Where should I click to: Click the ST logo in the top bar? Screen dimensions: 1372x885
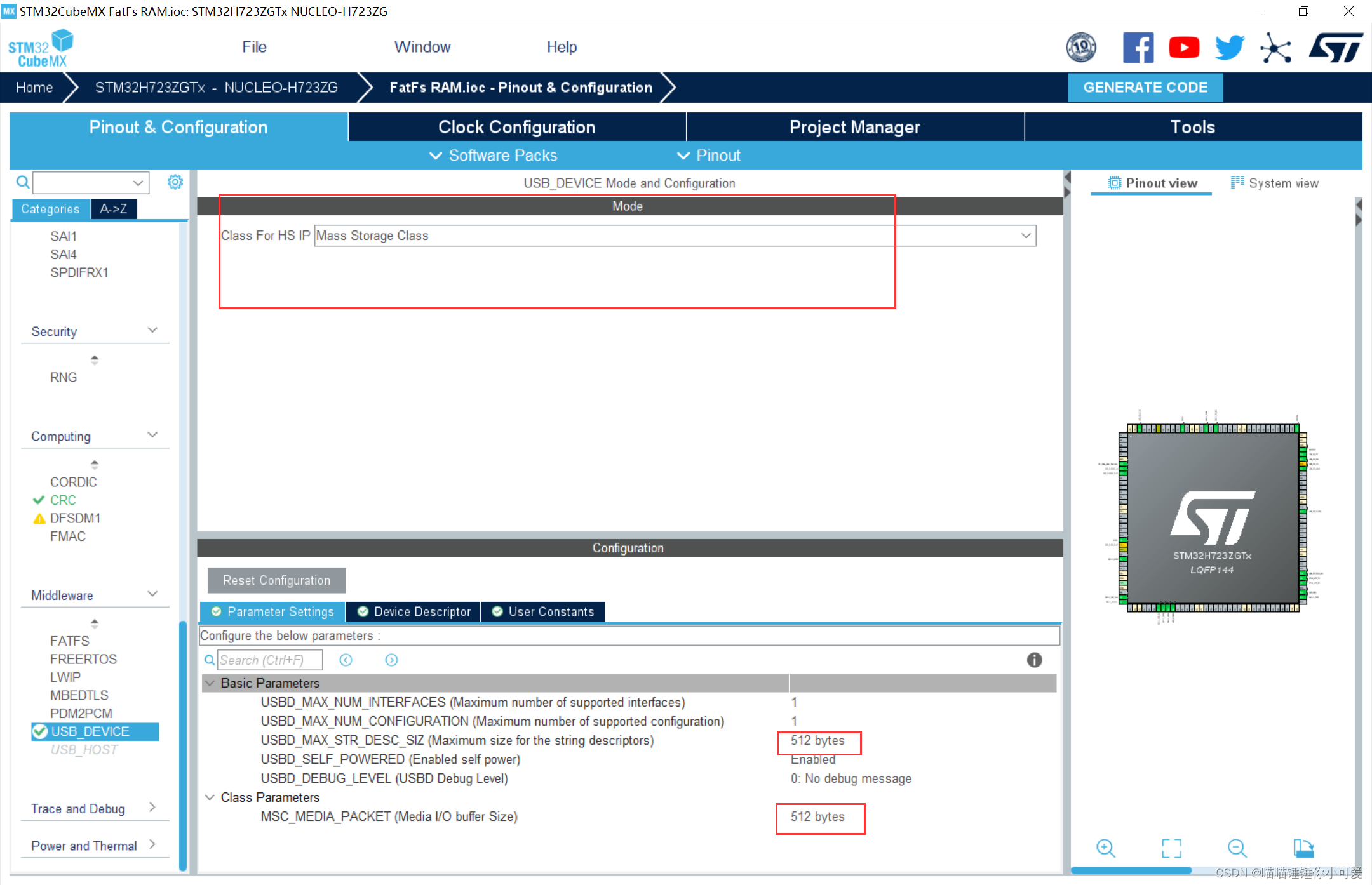(1335, 48)
